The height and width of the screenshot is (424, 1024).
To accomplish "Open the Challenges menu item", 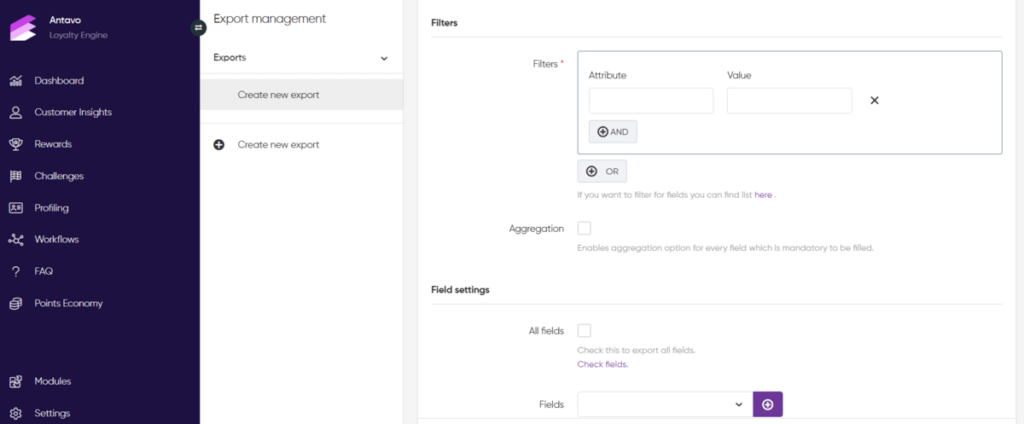I will coord(59,176).
